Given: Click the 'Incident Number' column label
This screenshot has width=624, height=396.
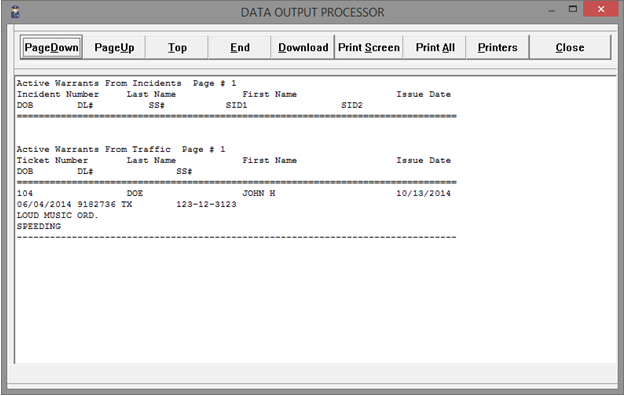Looking at the screenshot, I should pos(58,94).
